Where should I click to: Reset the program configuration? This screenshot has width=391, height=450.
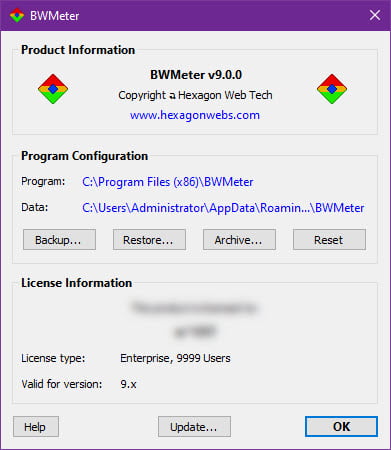tap(329, 240)
